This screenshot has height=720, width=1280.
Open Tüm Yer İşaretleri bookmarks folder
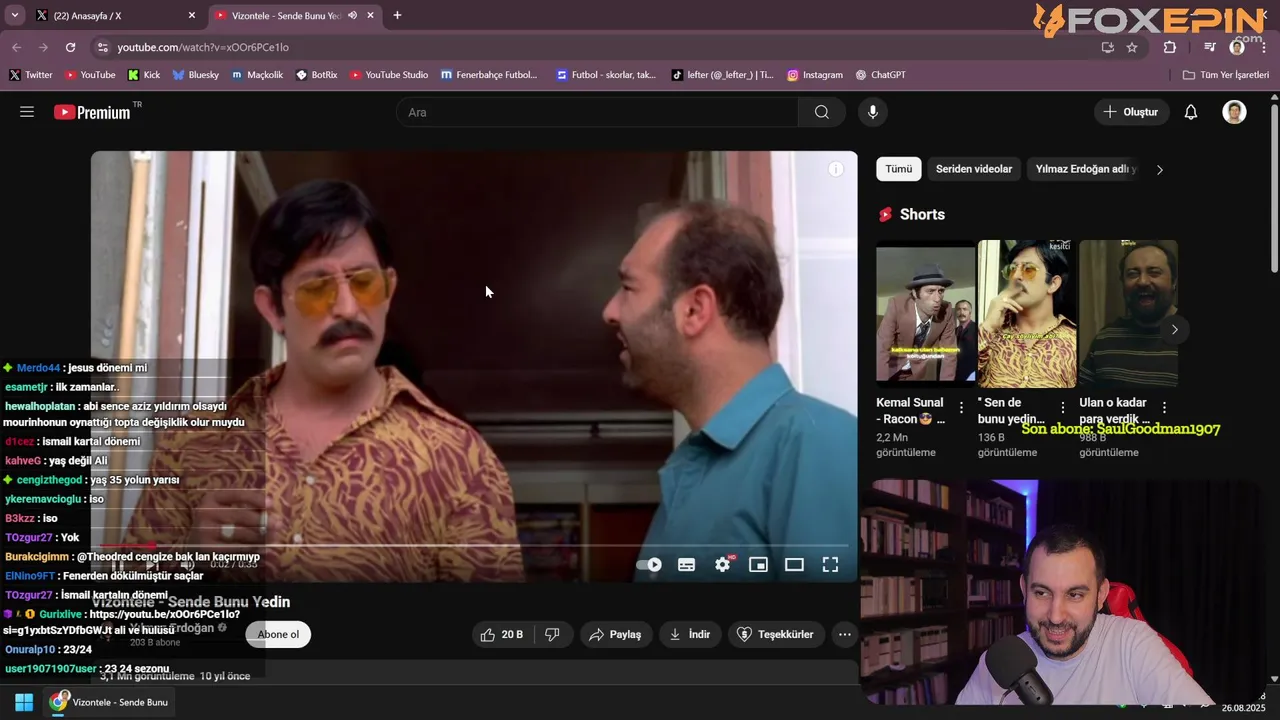[x=1225, y=75]
